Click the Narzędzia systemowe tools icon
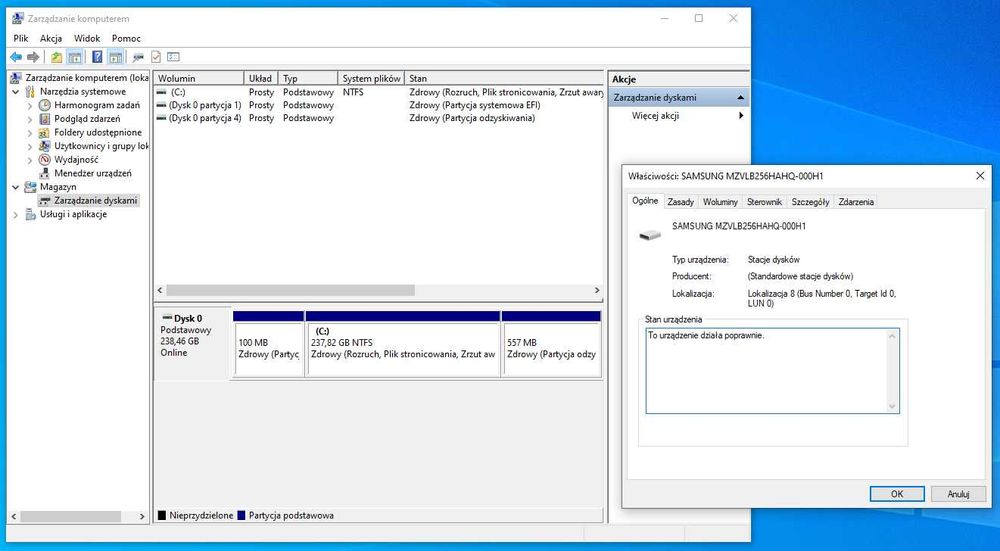 [x=30, y=92]
